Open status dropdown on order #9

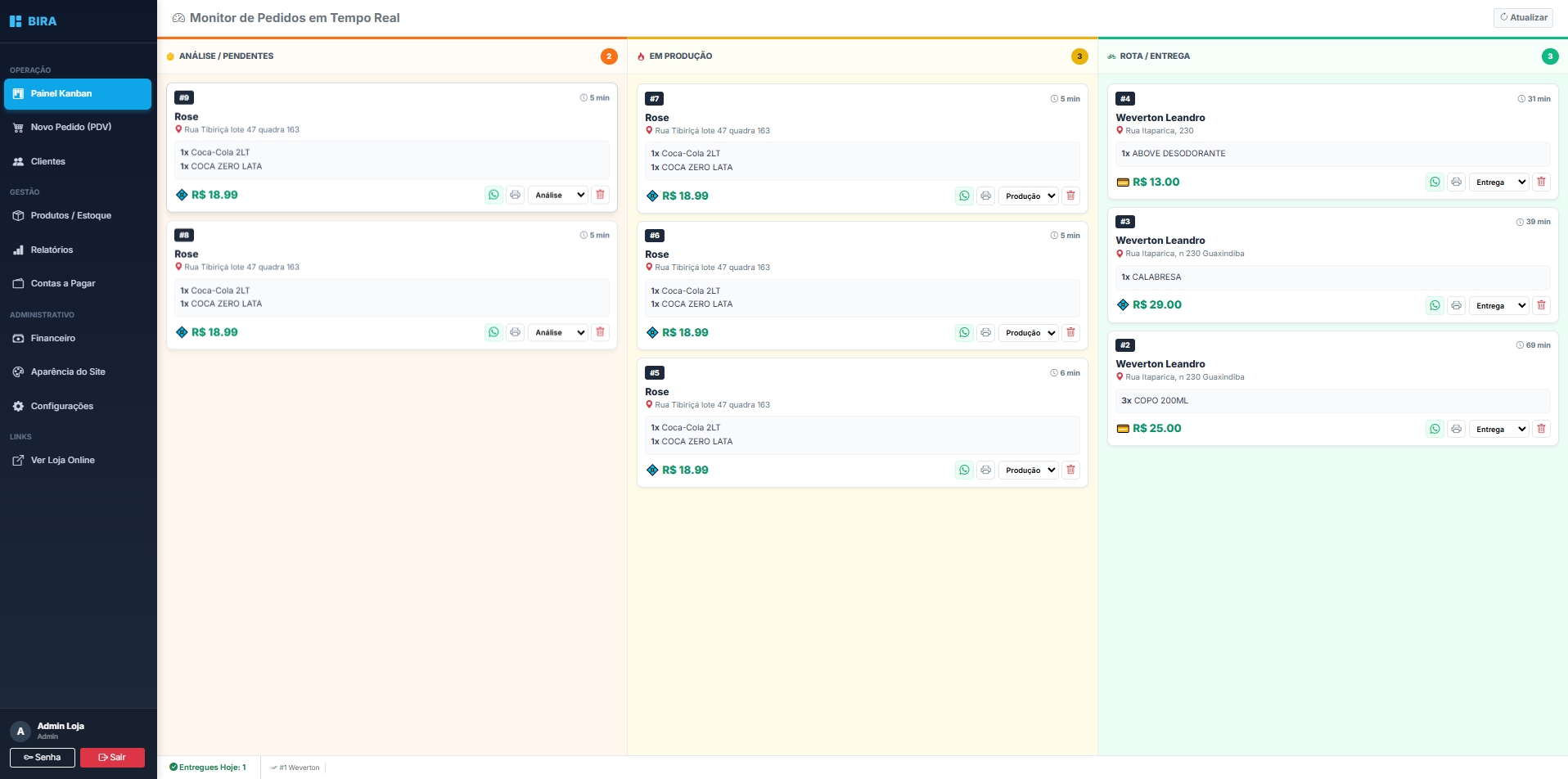click(x=558, y=195)
